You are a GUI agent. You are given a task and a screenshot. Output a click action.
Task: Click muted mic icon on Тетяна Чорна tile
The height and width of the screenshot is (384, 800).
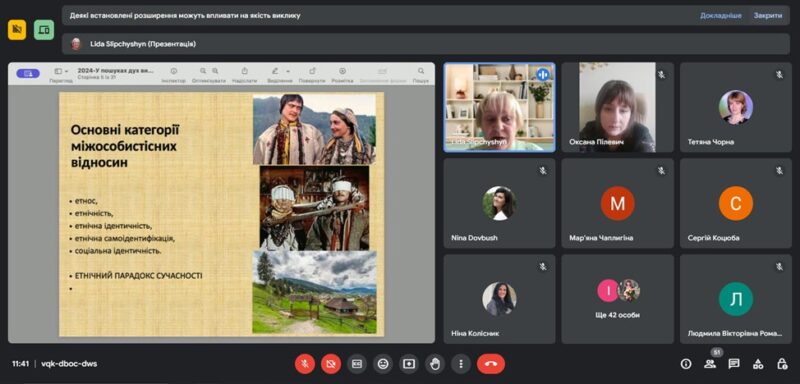point(779,74)
